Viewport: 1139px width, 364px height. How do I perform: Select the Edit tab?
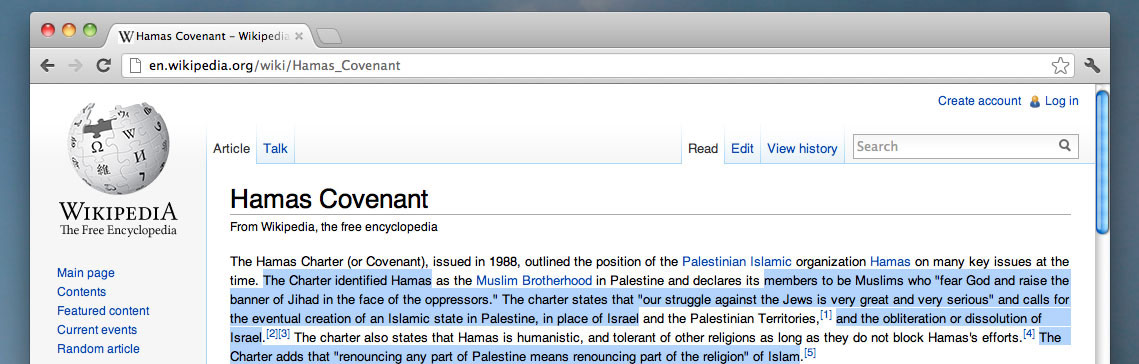[x=742, y=148]
